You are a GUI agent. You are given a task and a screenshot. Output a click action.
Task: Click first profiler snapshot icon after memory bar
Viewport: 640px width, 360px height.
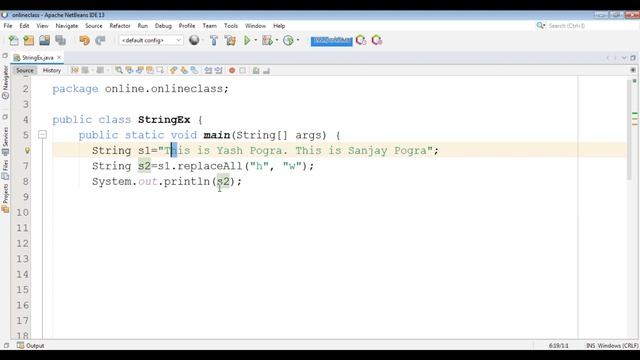pyautogui.click(x=361, y=40)
